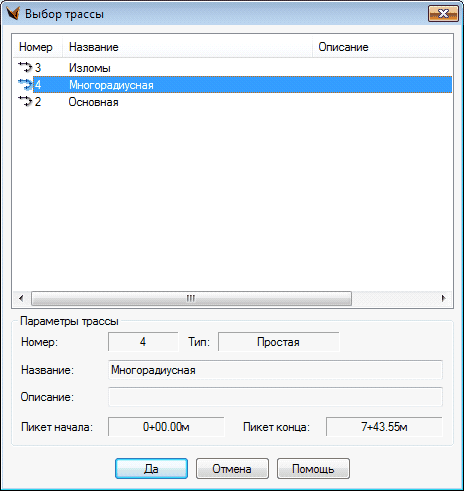
Task: Click the left scroll arrow of list
Action: (21, 298)
